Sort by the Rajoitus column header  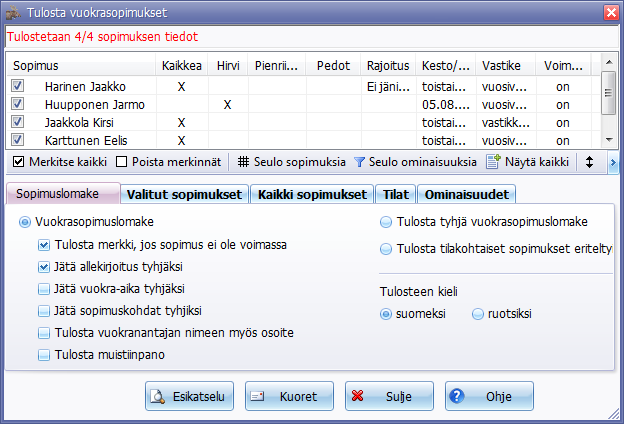tap(388, 65)
